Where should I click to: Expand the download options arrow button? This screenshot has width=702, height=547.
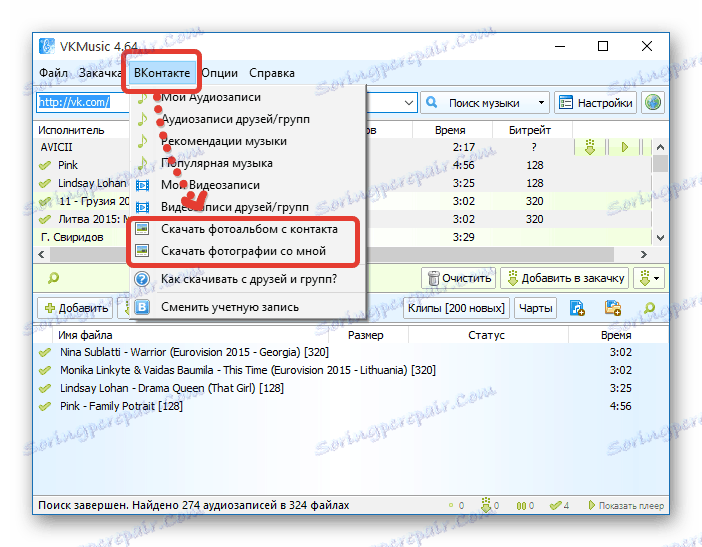coord(649,278)
